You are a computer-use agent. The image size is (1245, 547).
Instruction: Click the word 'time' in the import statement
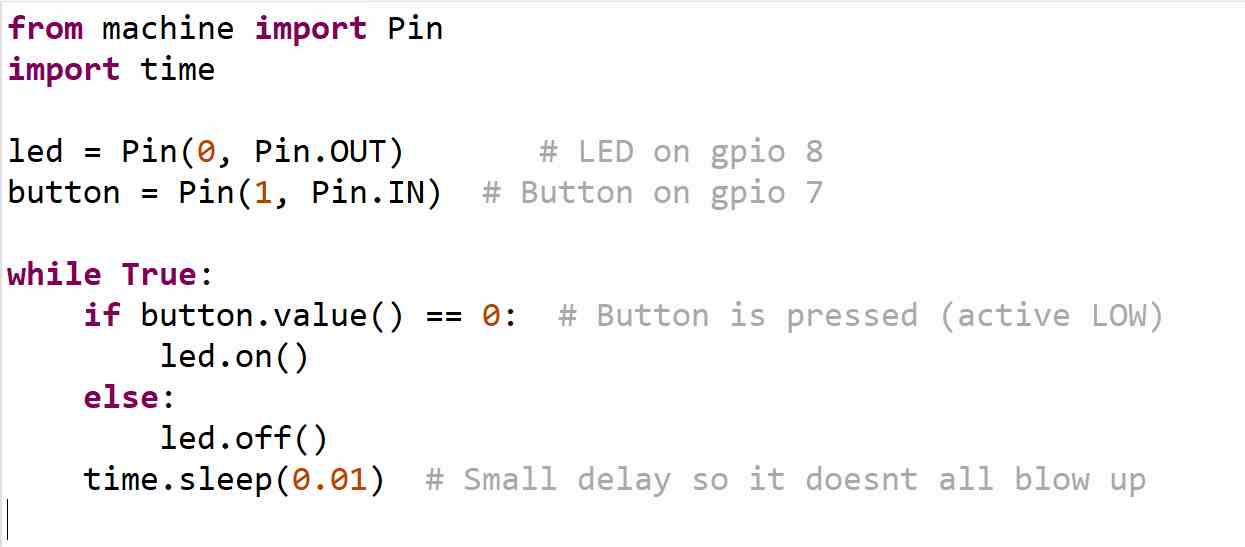[177, 69]
